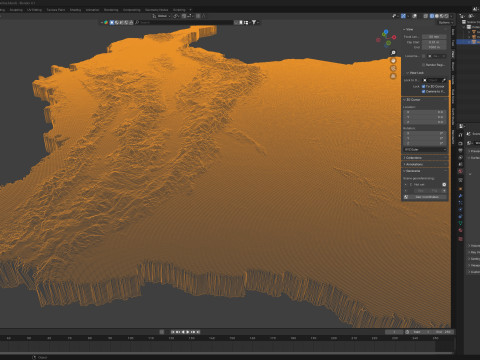
Task: Click the CRS settings gear in Geoscene panel
Action: tap(444, 184)
